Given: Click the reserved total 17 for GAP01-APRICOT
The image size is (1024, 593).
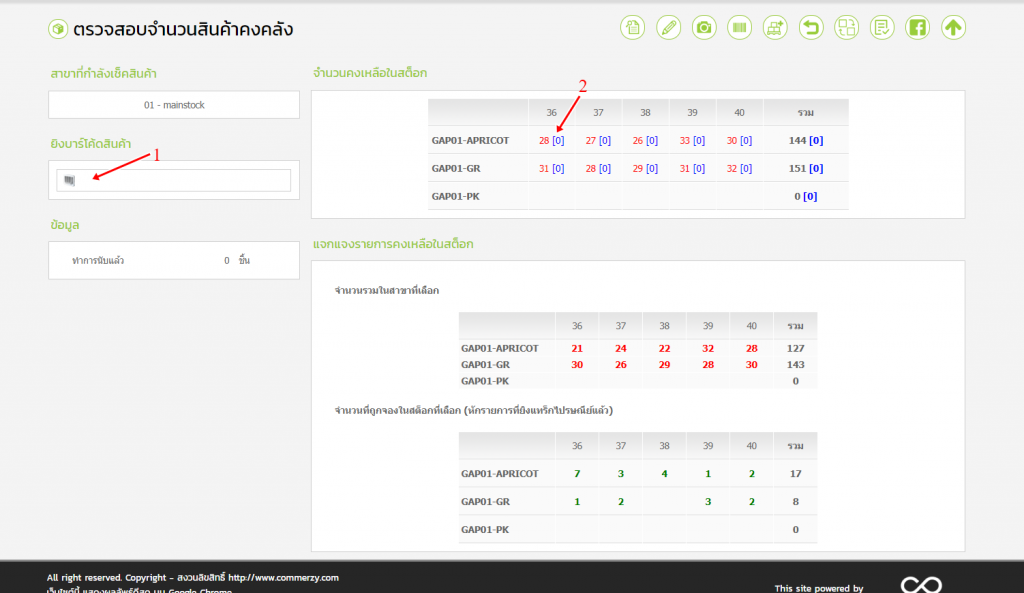Looking at the screenshot, I should [x=795, y=474].
